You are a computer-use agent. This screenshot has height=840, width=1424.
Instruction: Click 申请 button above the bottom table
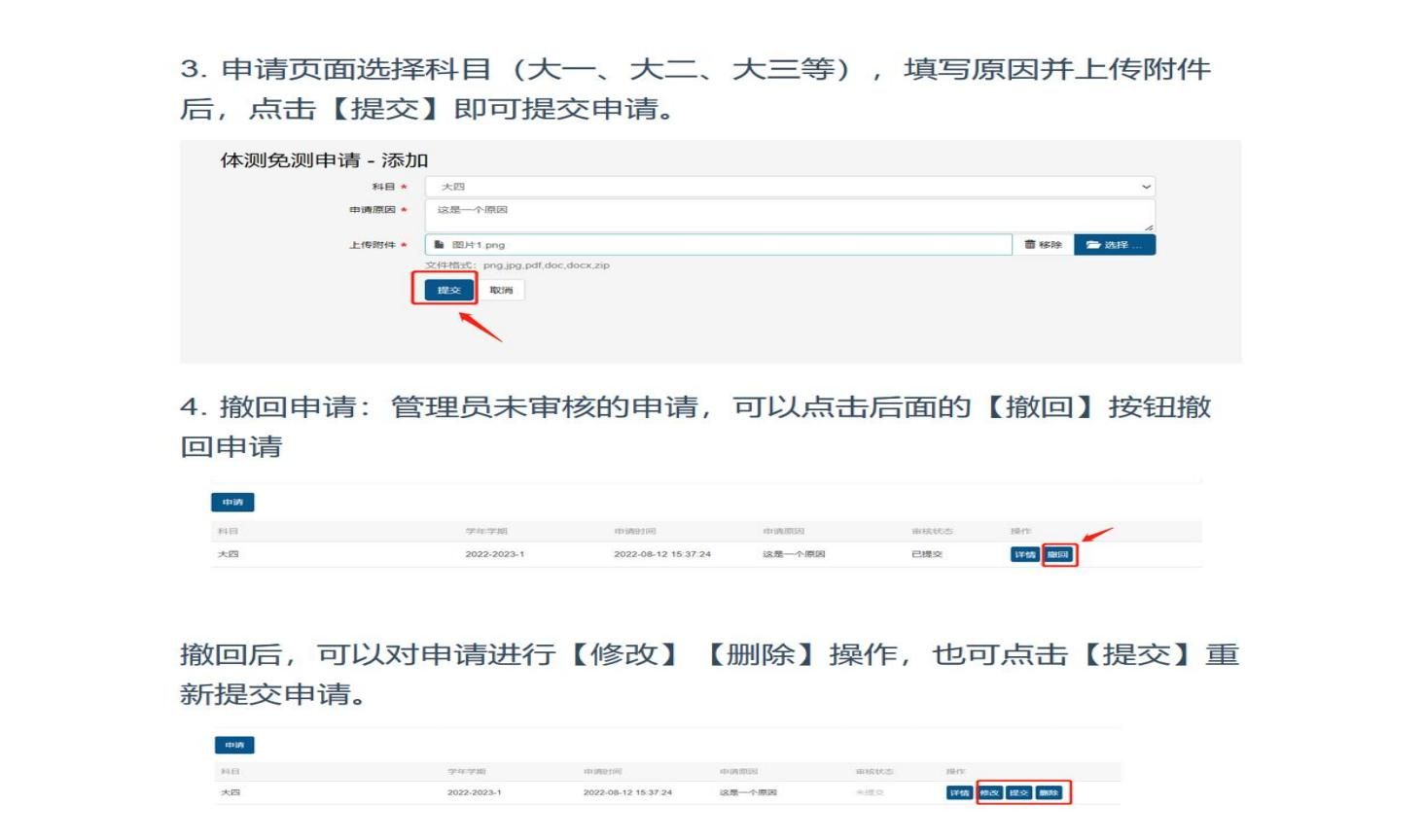point(234,746)
